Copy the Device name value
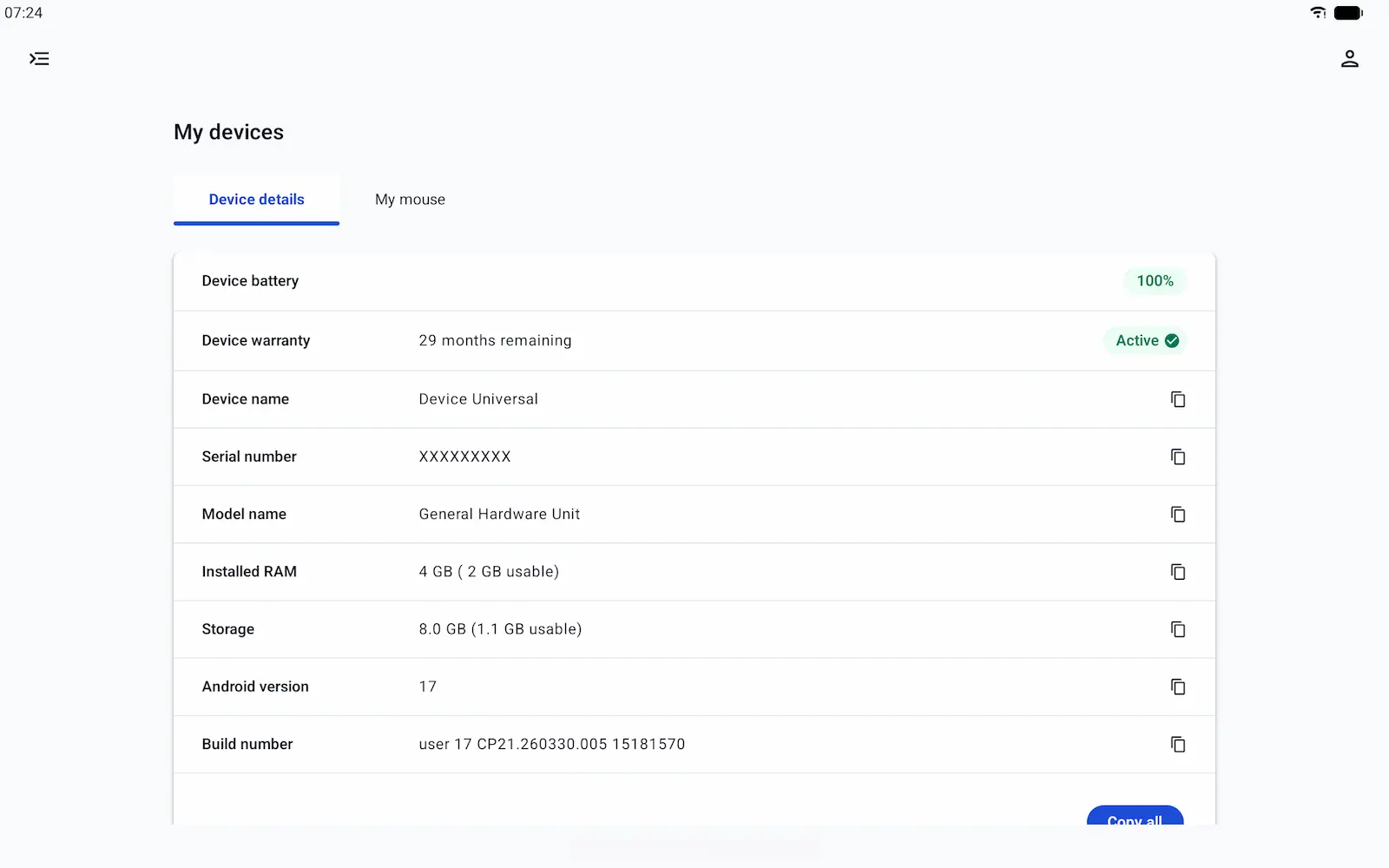 pyautogui.click(x=1177, y=399)
